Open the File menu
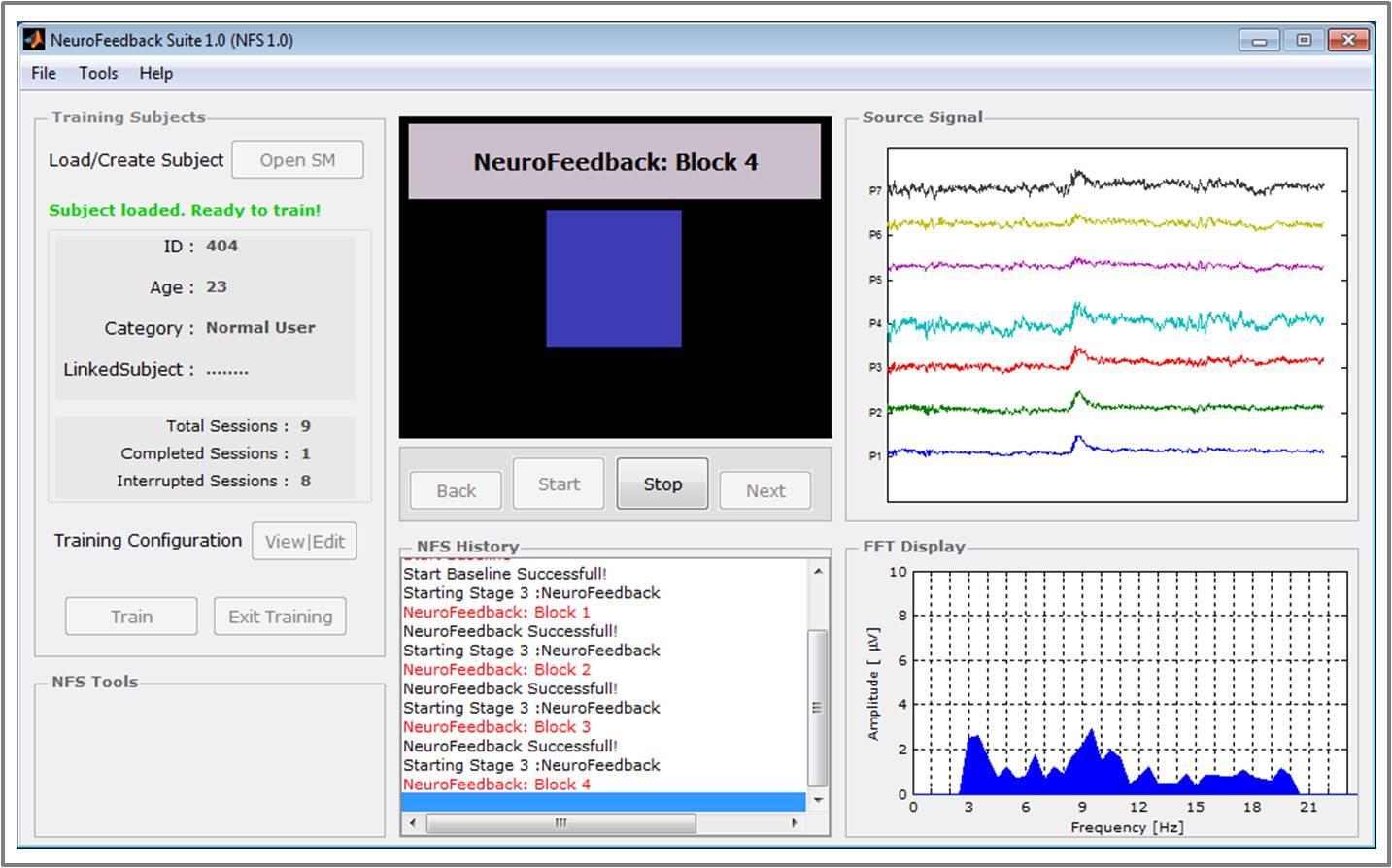Image resolution: width=1392 pixels, height=868 pixels. 44,73
